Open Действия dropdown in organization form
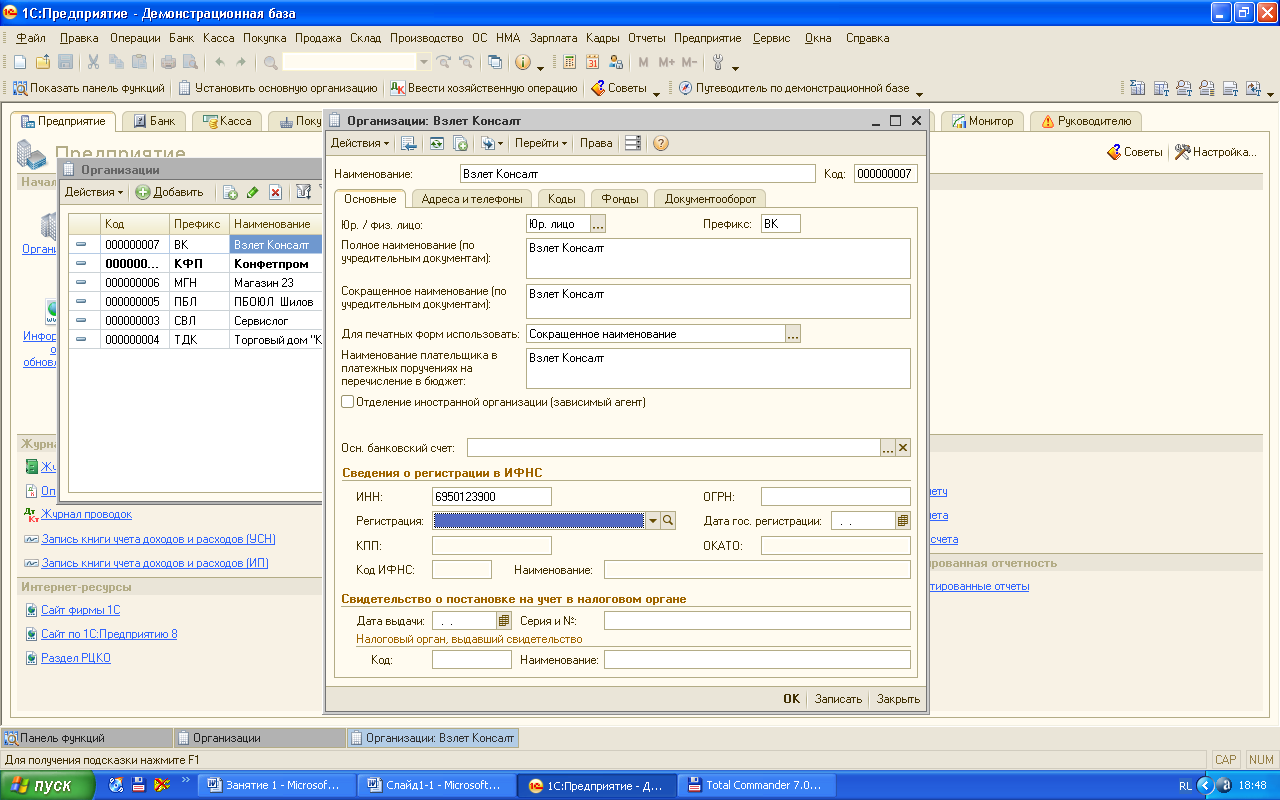 tap(360, 143)
